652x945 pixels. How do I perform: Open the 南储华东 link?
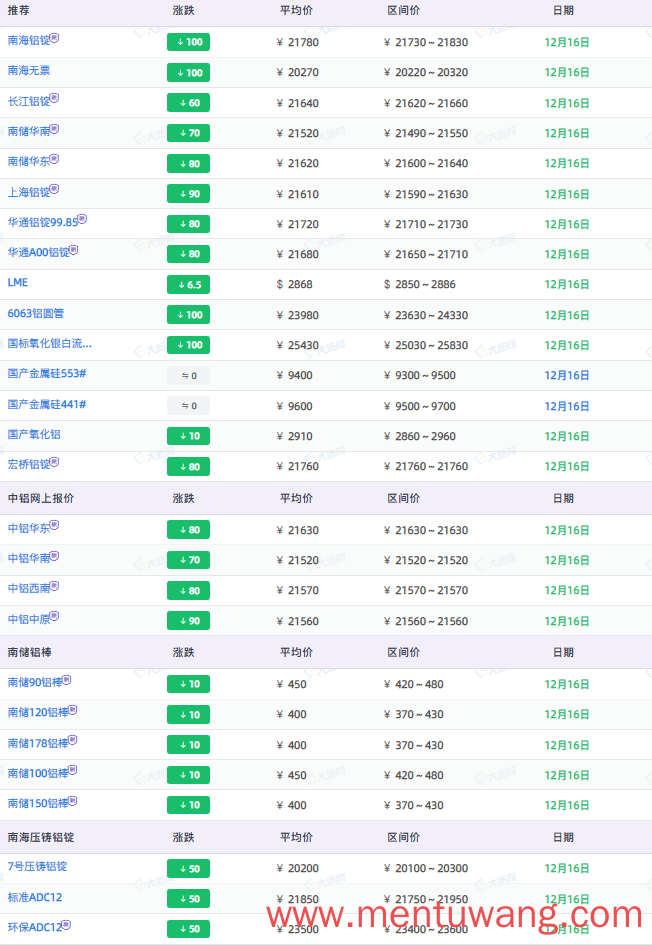point(28,162)
